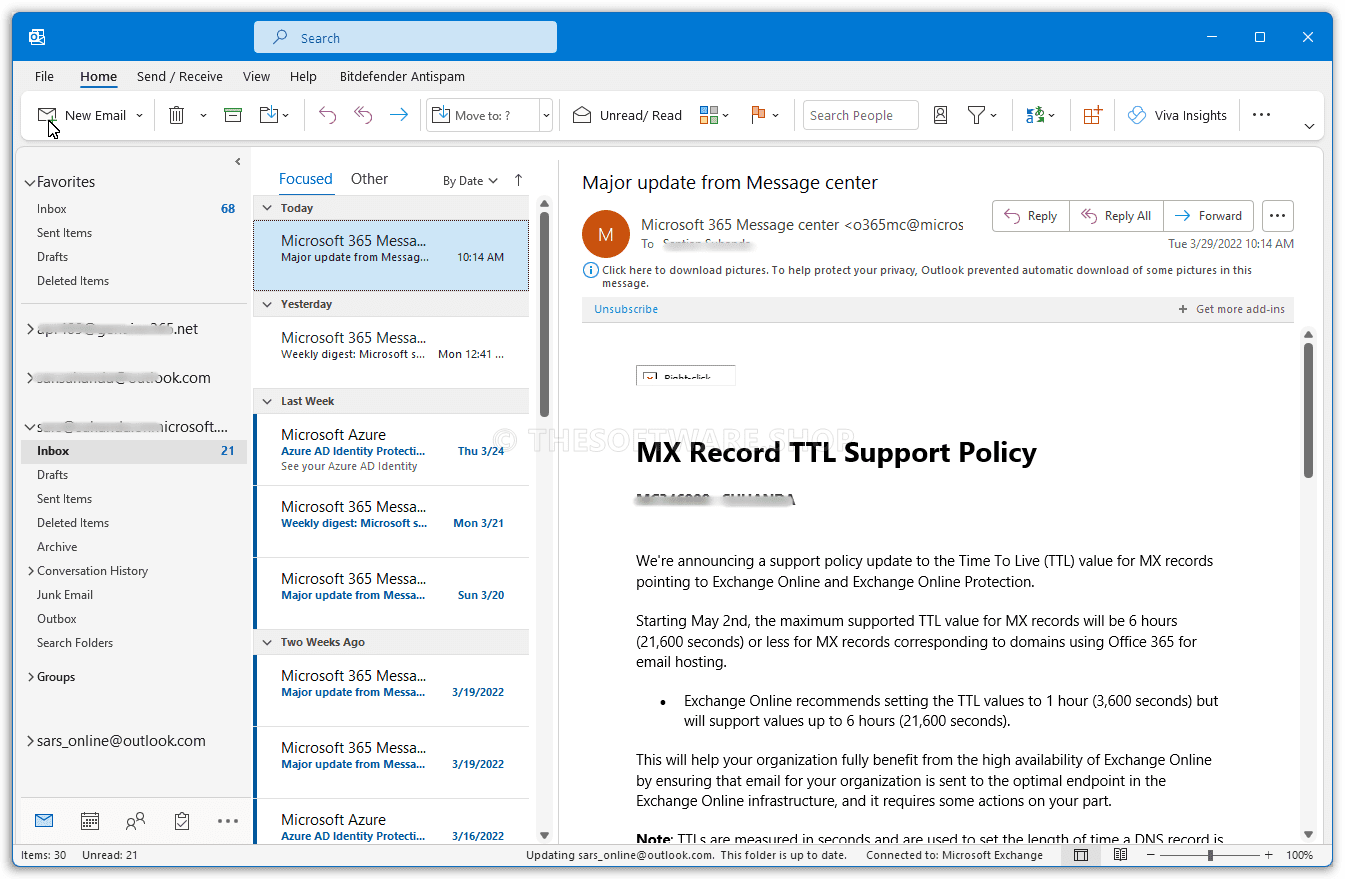Toggle Unread/Read status
Viewport: 1345px width, 879px height.
point(627,115)
